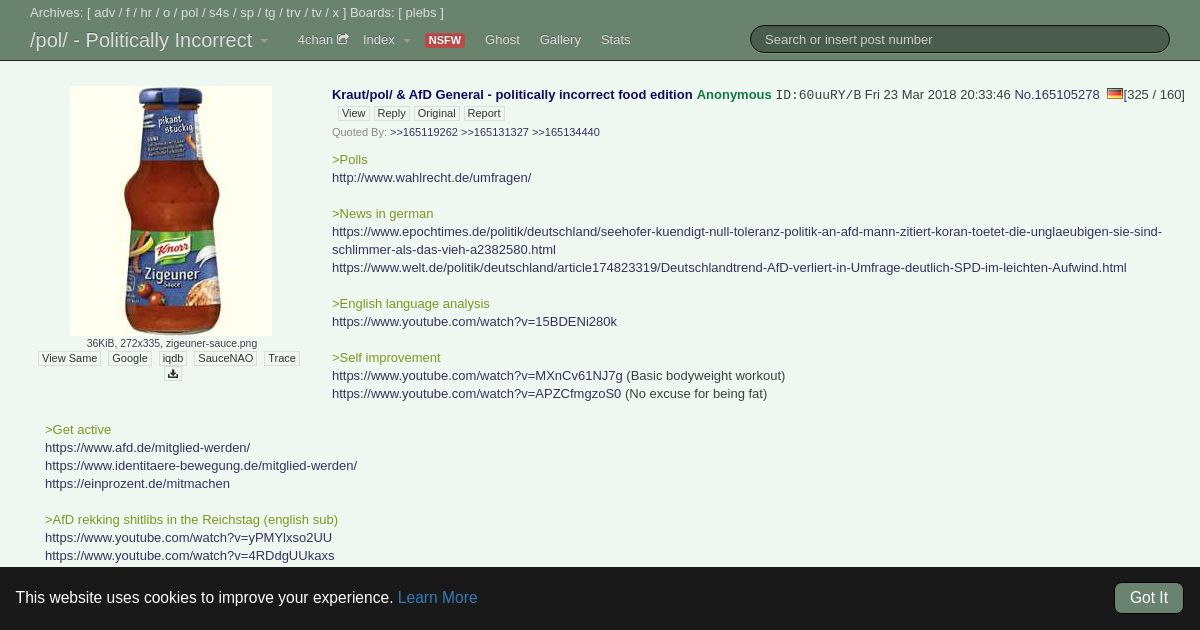
Task: Click poster ID 60uuRY/B
Action: coord(818,95)
